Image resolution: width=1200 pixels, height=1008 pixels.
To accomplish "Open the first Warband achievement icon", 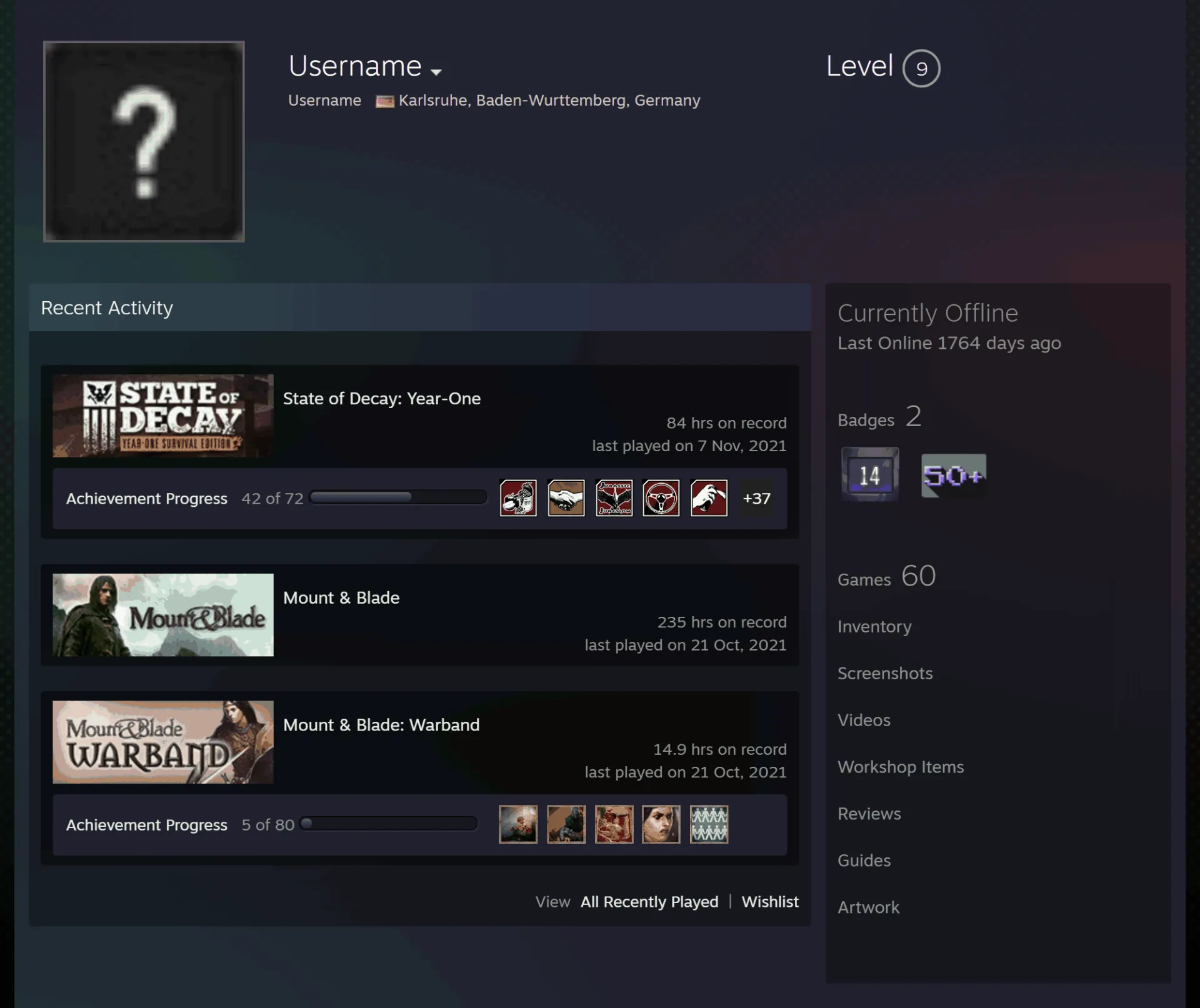I will tap(518, 824).
